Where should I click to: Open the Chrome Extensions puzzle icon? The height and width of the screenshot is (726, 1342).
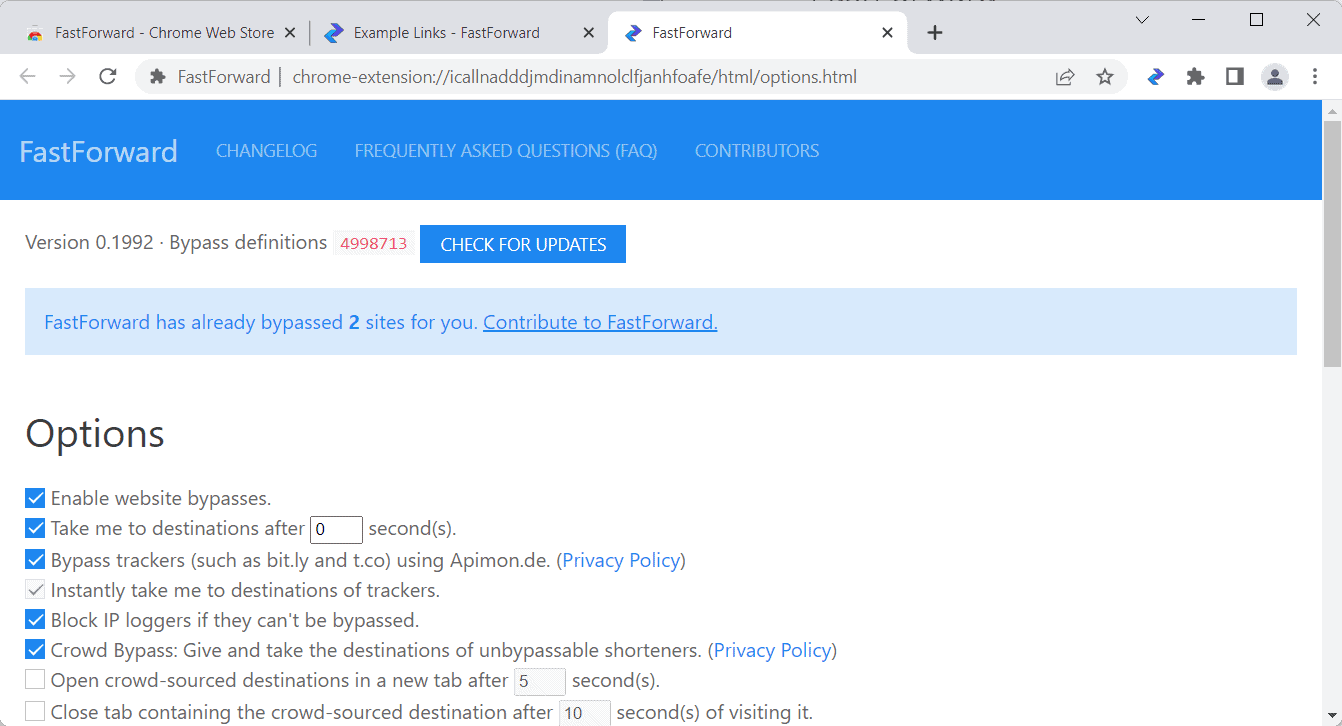coord(1195,77)
